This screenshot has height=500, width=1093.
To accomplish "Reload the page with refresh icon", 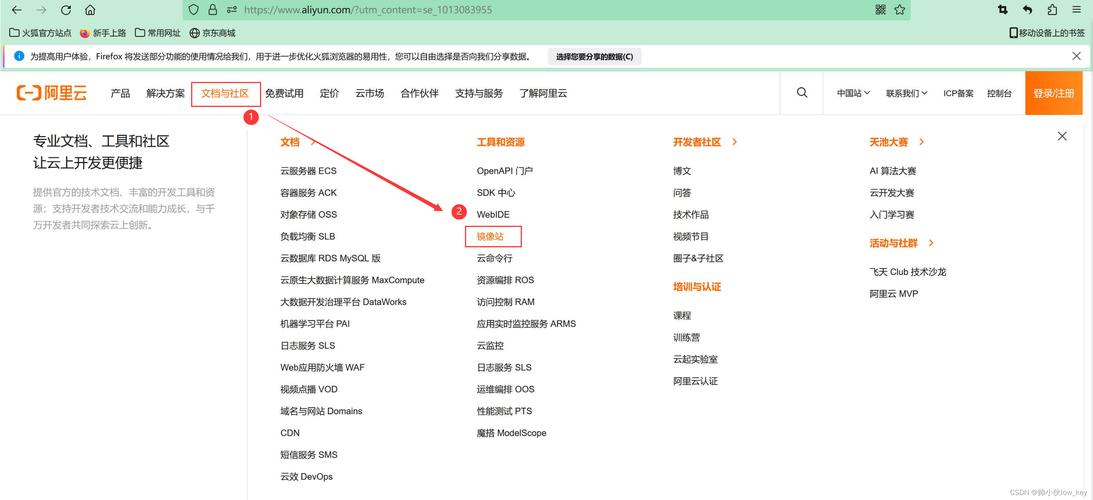I will pyautogui.click(x=66, y=10).
